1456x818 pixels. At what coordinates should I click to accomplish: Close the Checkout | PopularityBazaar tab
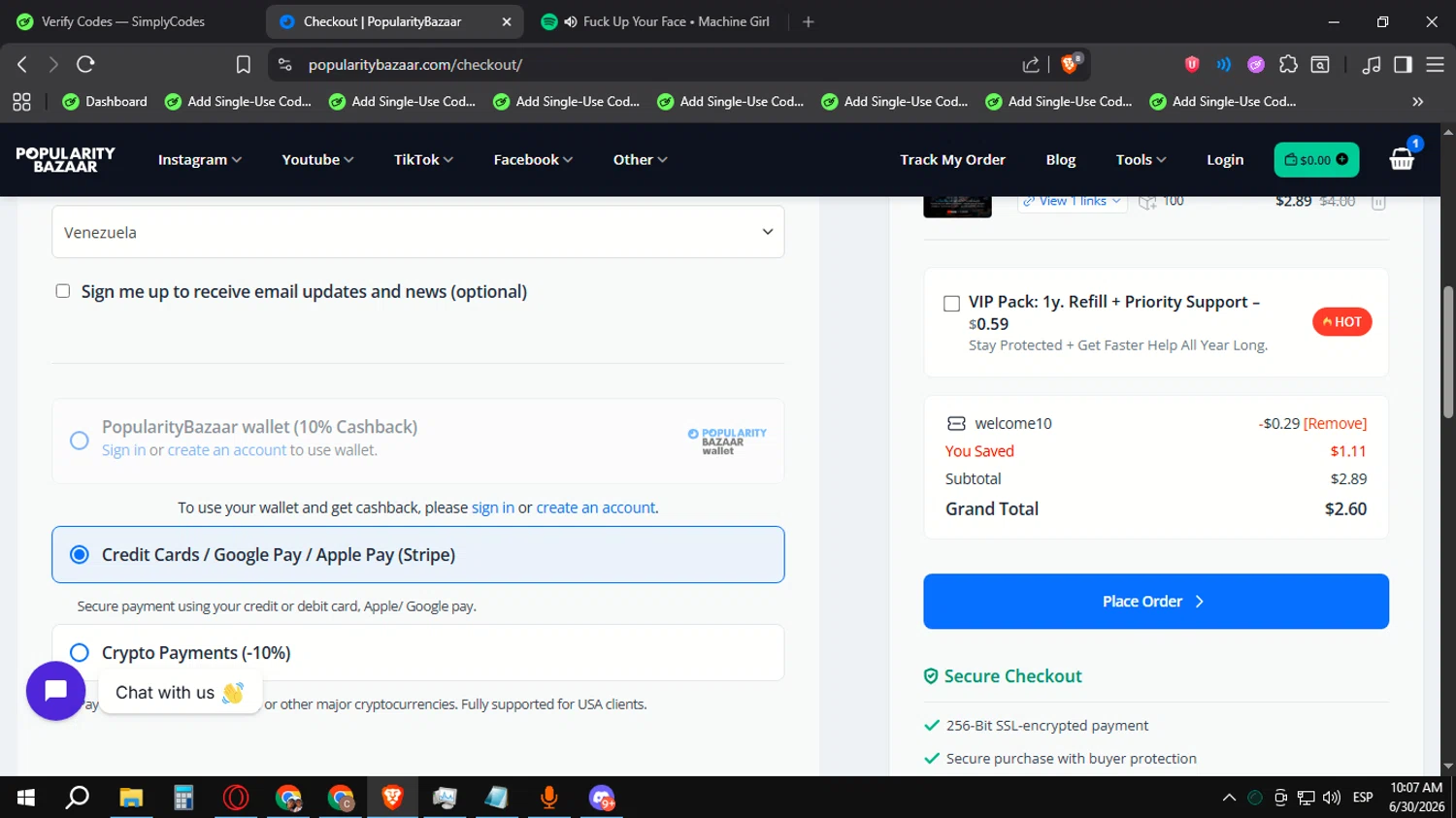[507, 21]
